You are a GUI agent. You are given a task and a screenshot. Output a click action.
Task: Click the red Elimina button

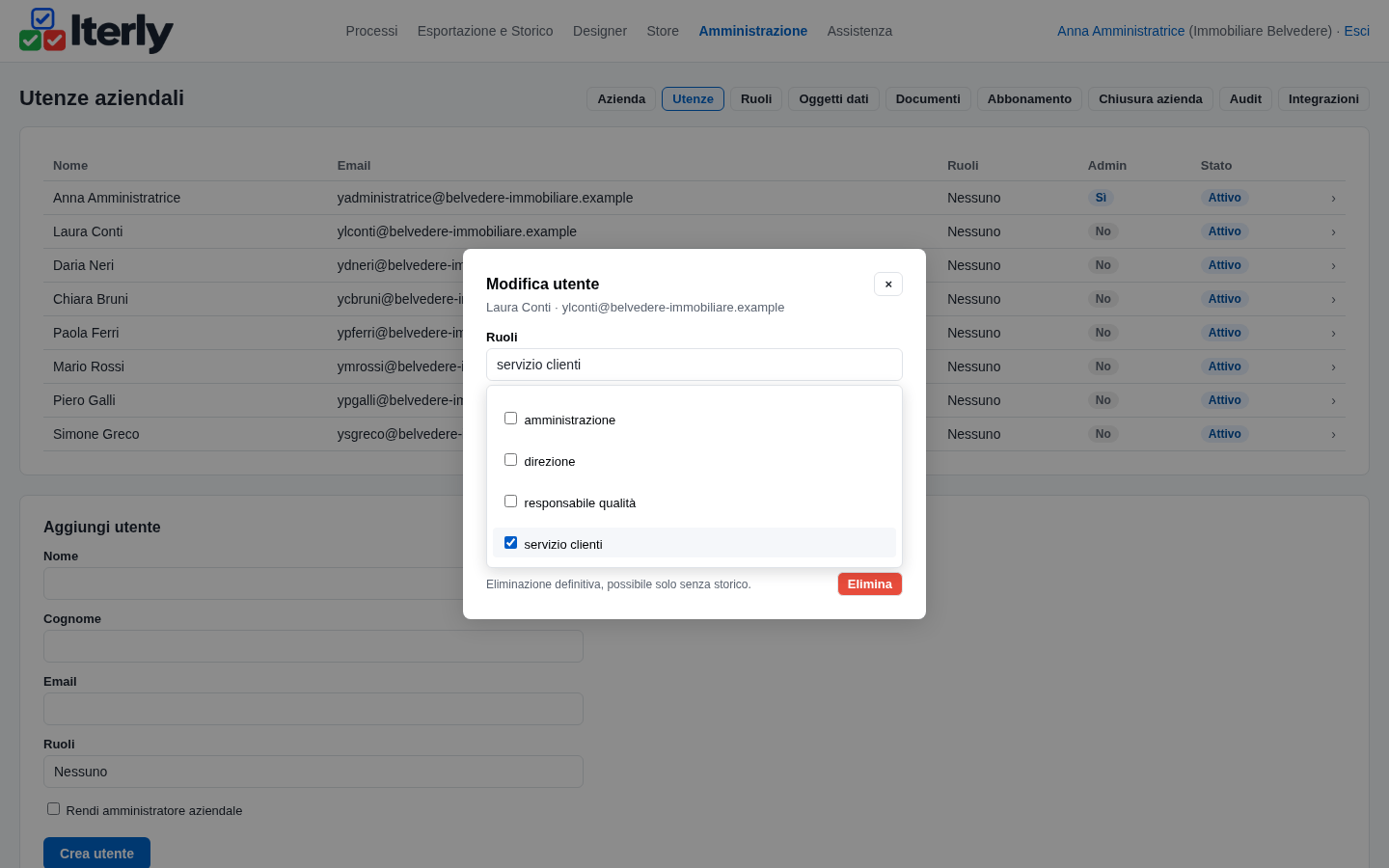tap(870, 584)
